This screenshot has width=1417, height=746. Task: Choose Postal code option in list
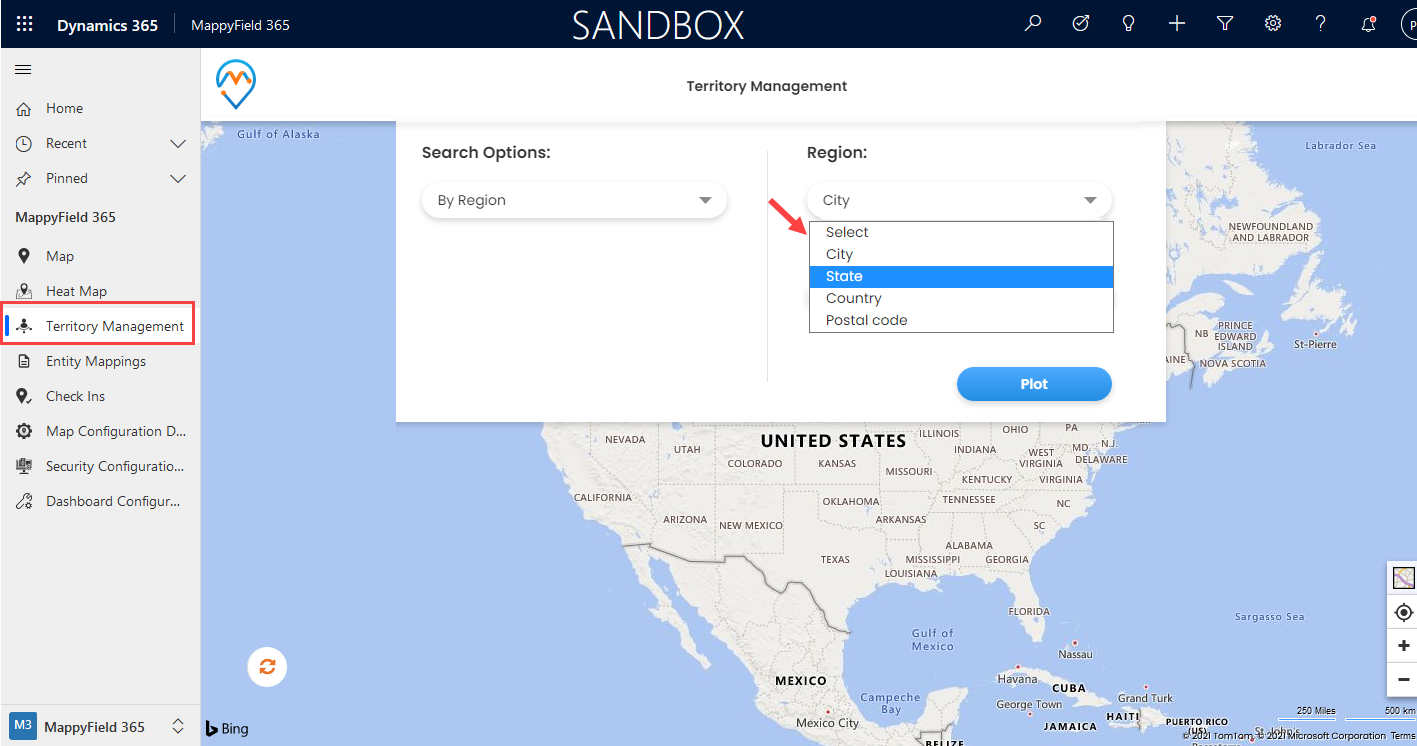[x=961, y=320]
